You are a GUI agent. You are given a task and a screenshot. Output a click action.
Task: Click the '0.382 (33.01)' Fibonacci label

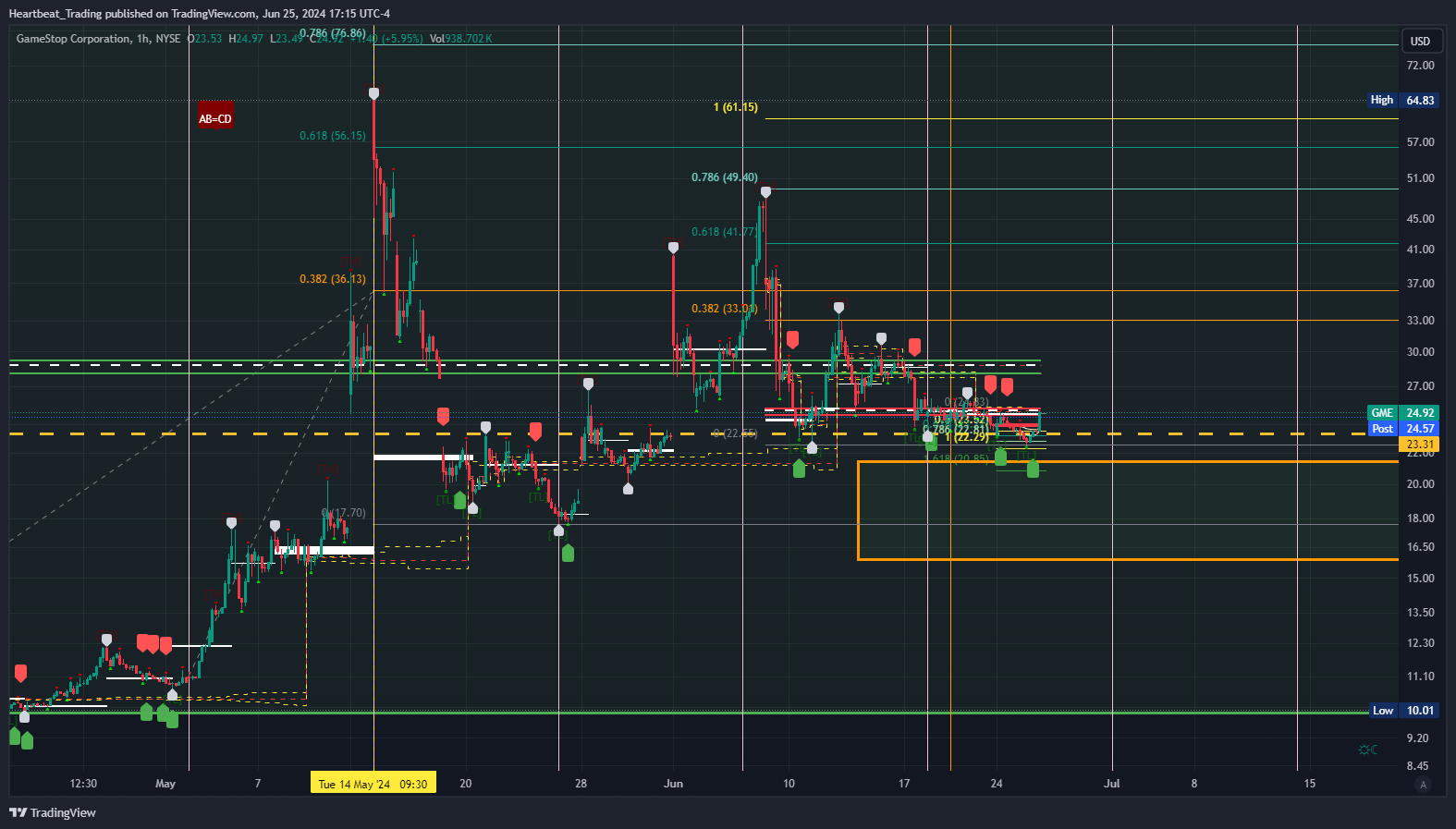tap(725, 309)
